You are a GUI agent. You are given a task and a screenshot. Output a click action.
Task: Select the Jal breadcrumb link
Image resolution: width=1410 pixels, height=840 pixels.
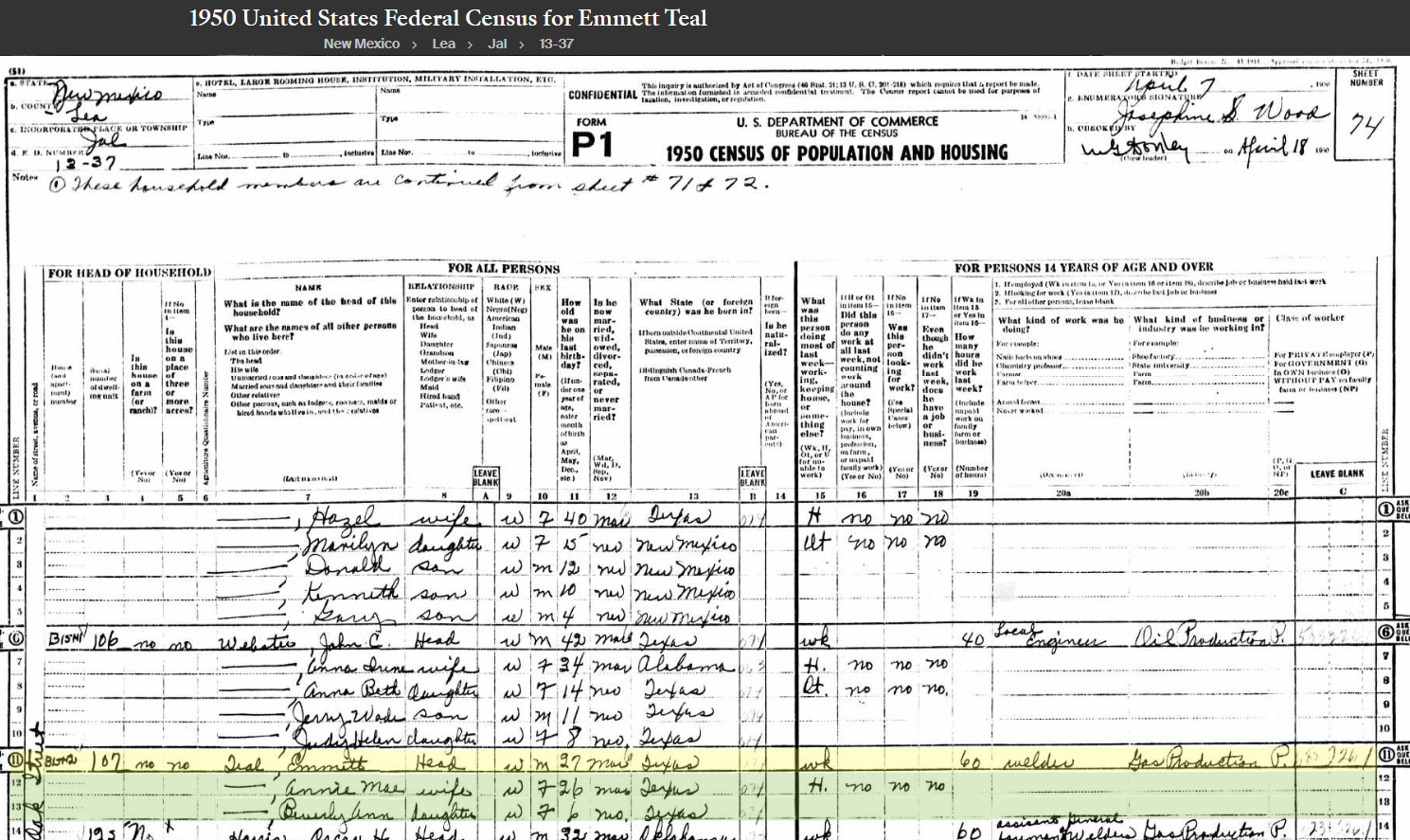497,44
